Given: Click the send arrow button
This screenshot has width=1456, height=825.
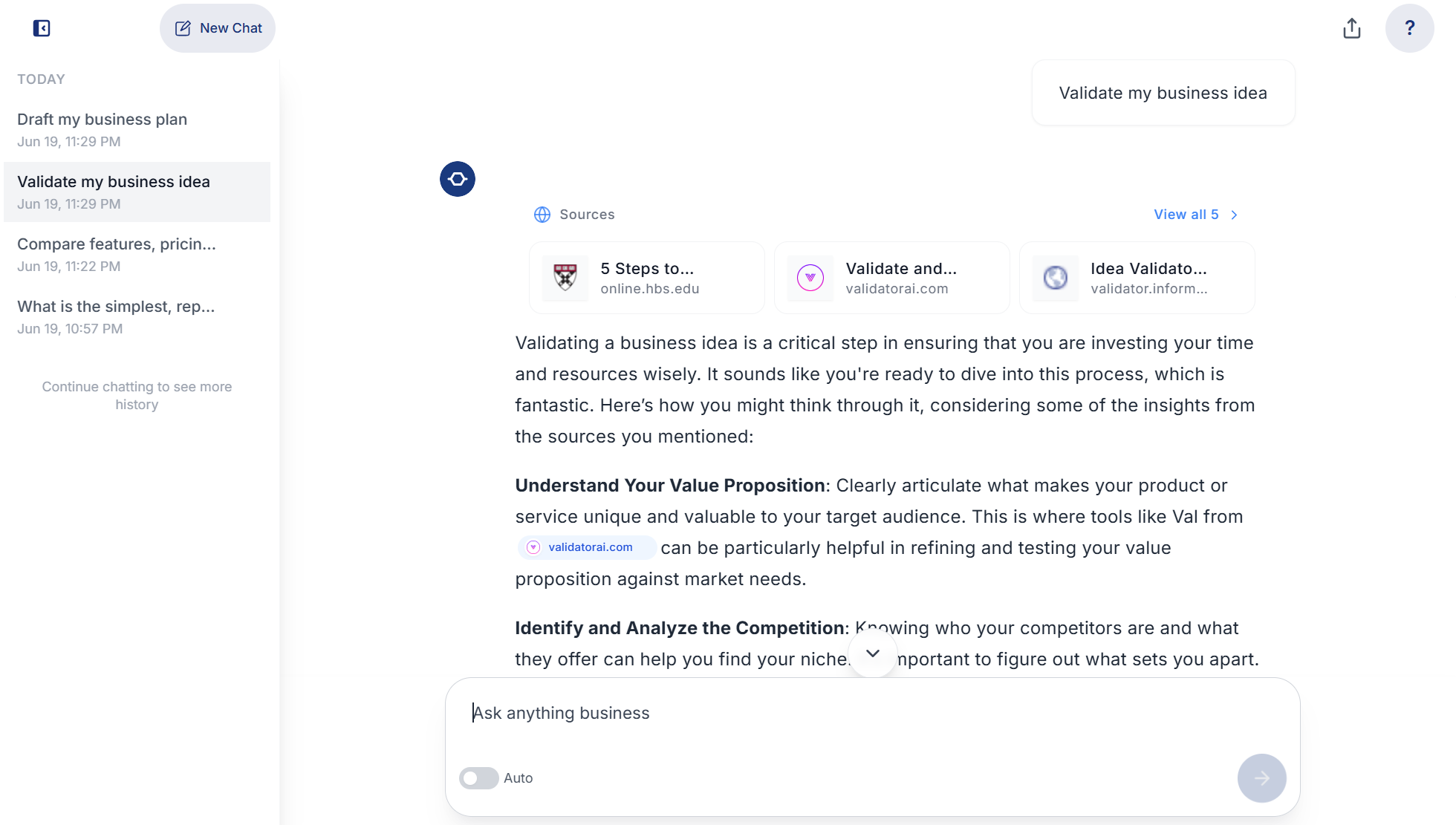Looking at the screenshot, I should (1261, 778).
